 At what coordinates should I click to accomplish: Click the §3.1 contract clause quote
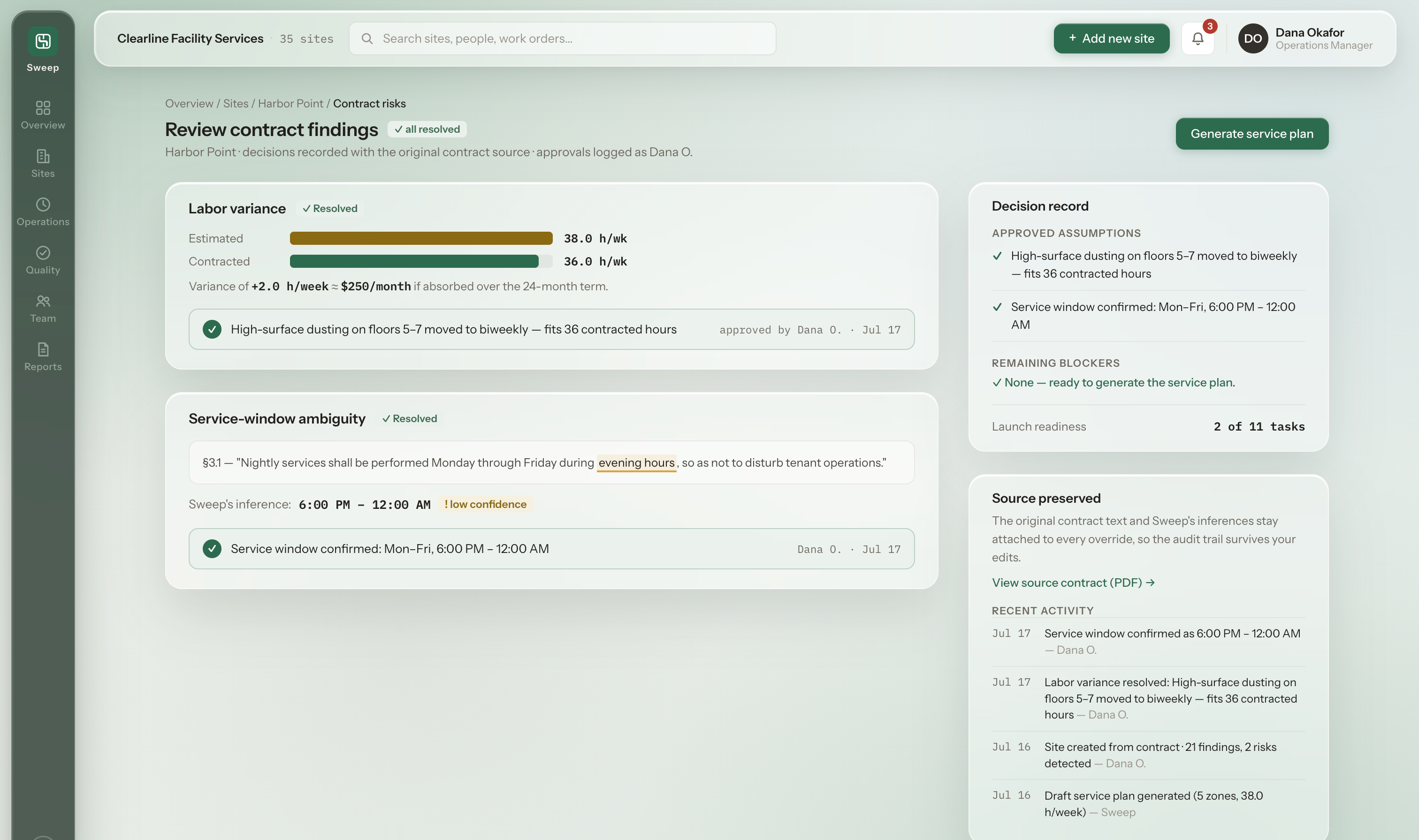point(551,462)
